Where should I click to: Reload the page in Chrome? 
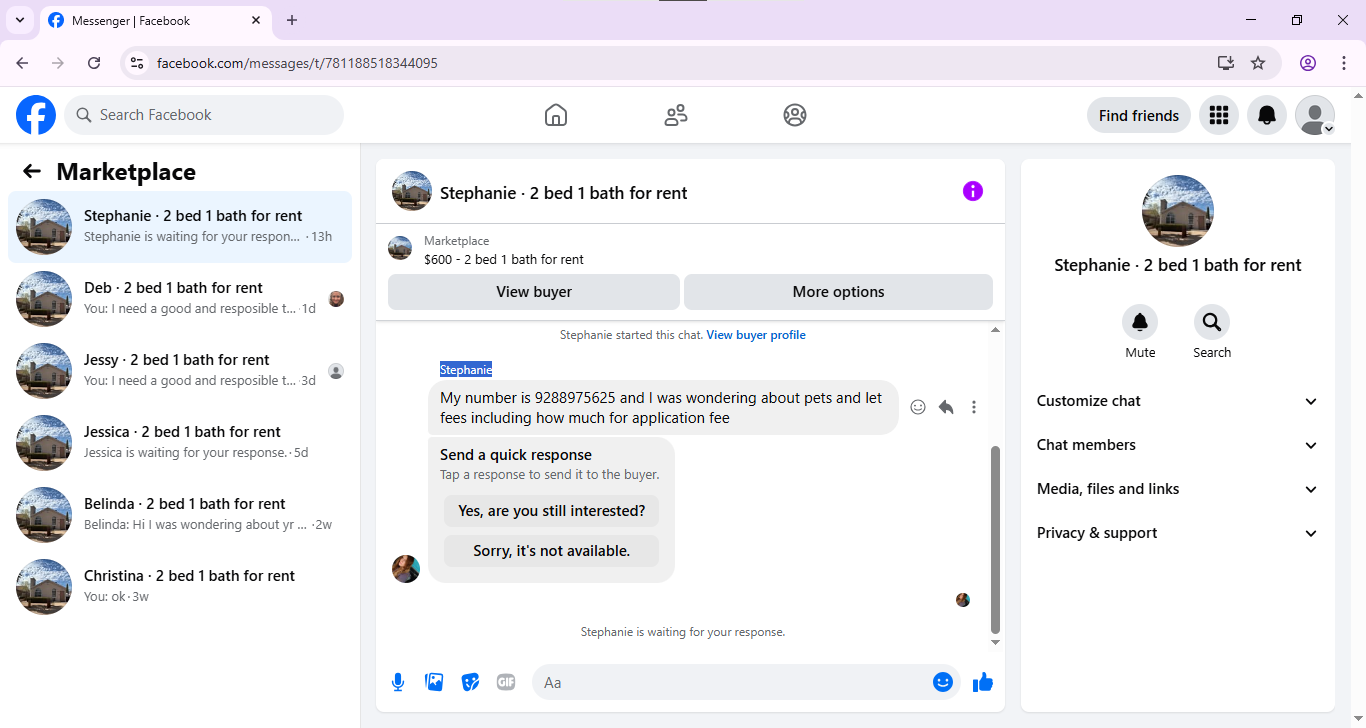point(94,63)
